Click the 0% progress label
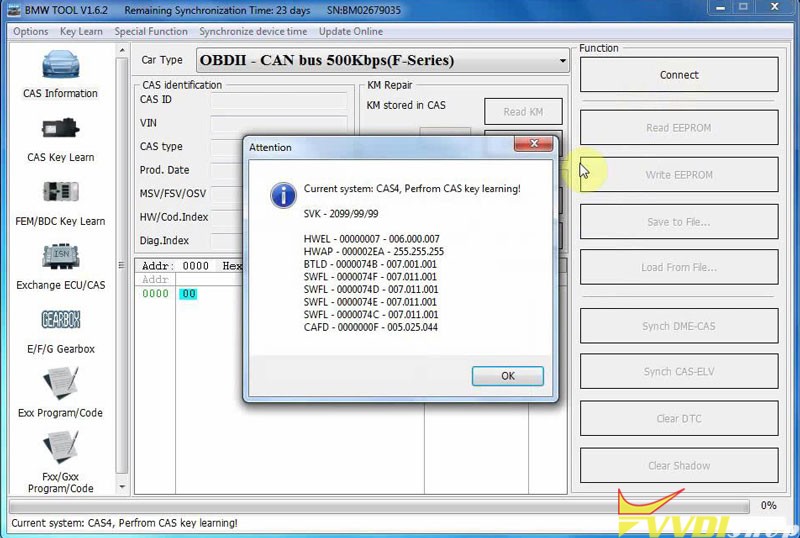 [x=768, y=505]
